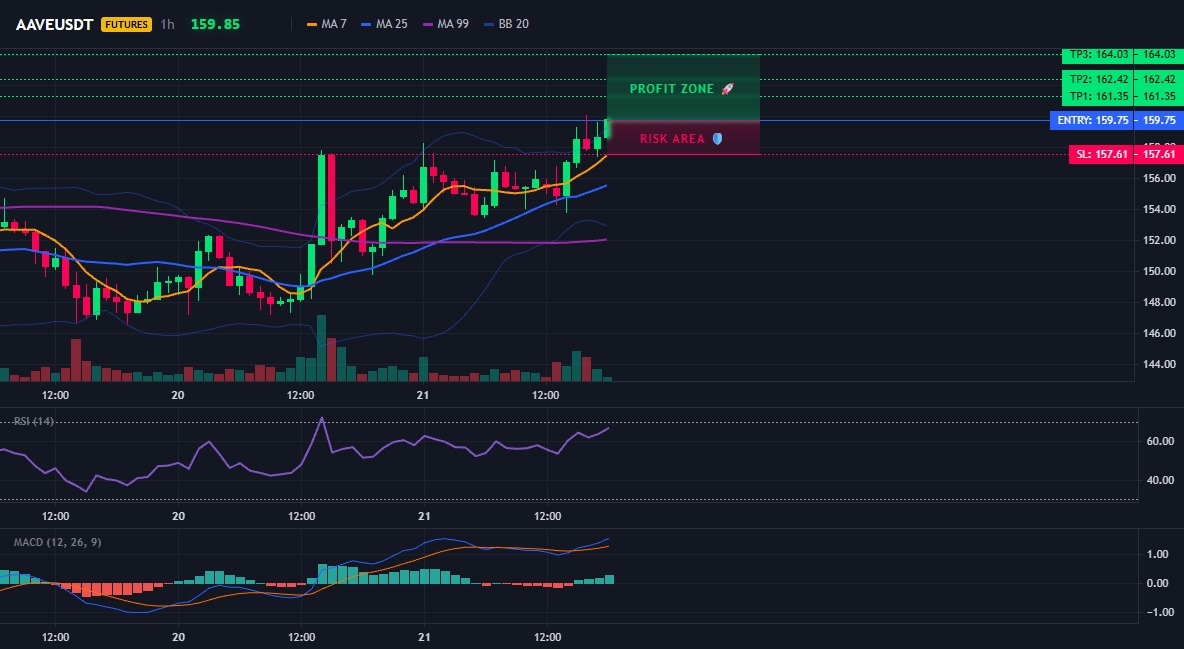
Task: Click the 152.00 price axis value
Action: (1159, 240)
